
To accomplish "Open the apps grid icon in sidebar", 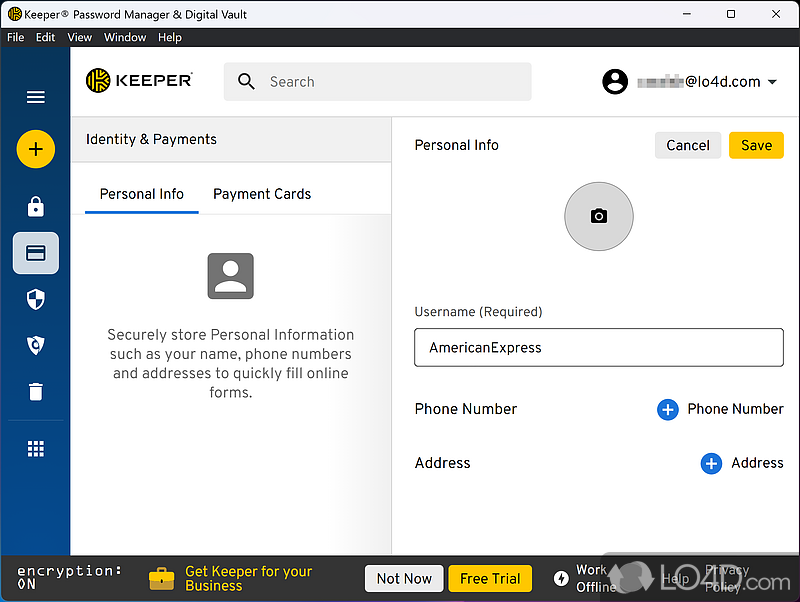I will [x=36, y=449].
